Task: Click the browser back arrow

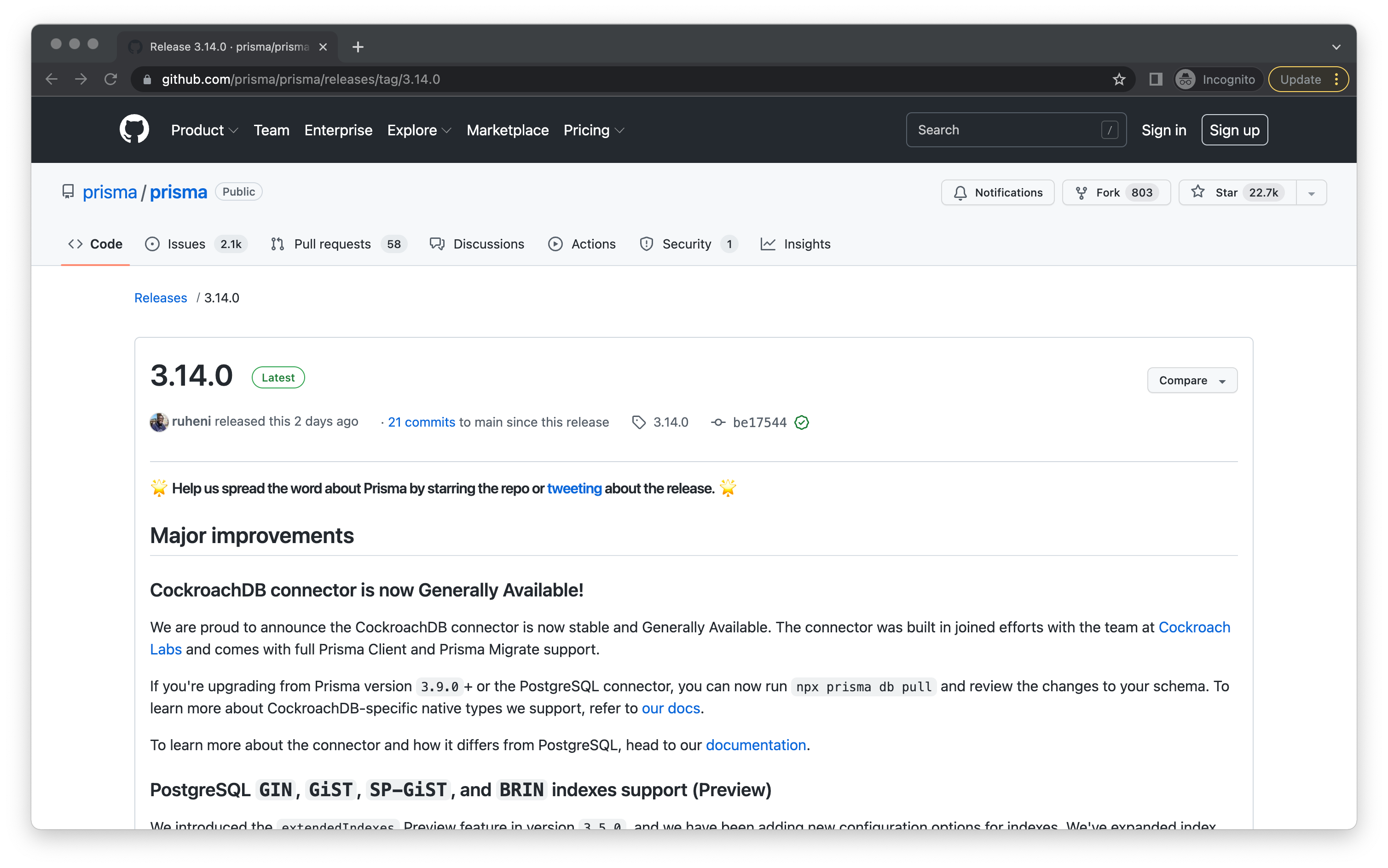Action: pos(52,79)
